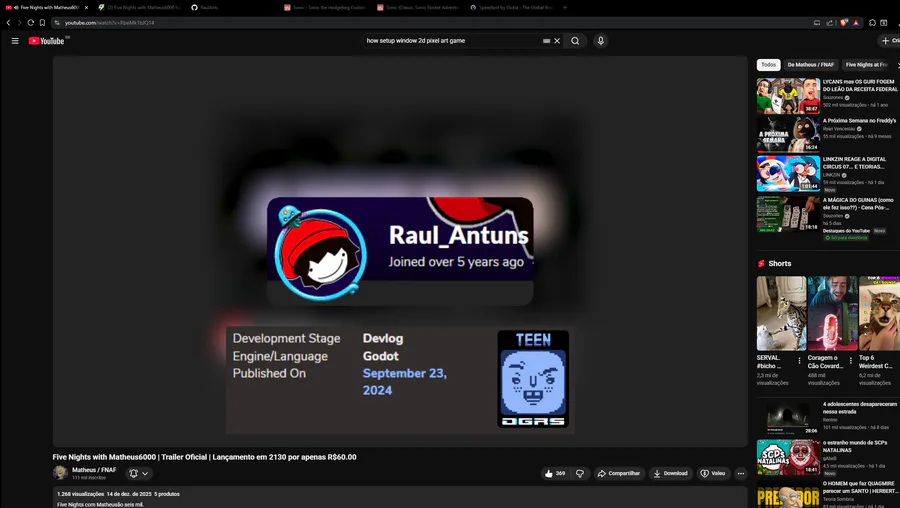Click the browser back arrow

coord(8,23)
